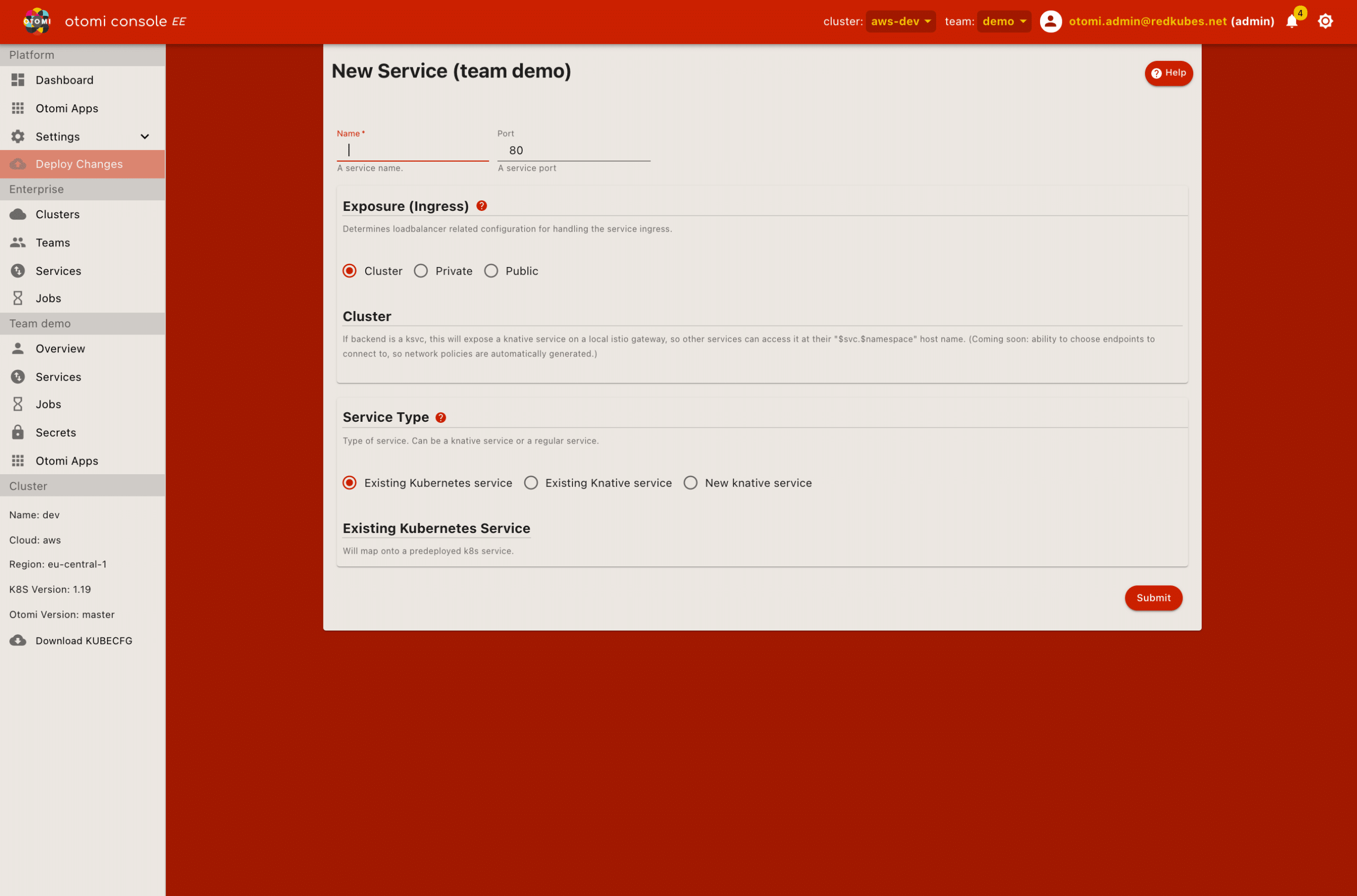This screenshot has width=1357, height=896.
Task: Open the Teams page
Action: (52, 242)
